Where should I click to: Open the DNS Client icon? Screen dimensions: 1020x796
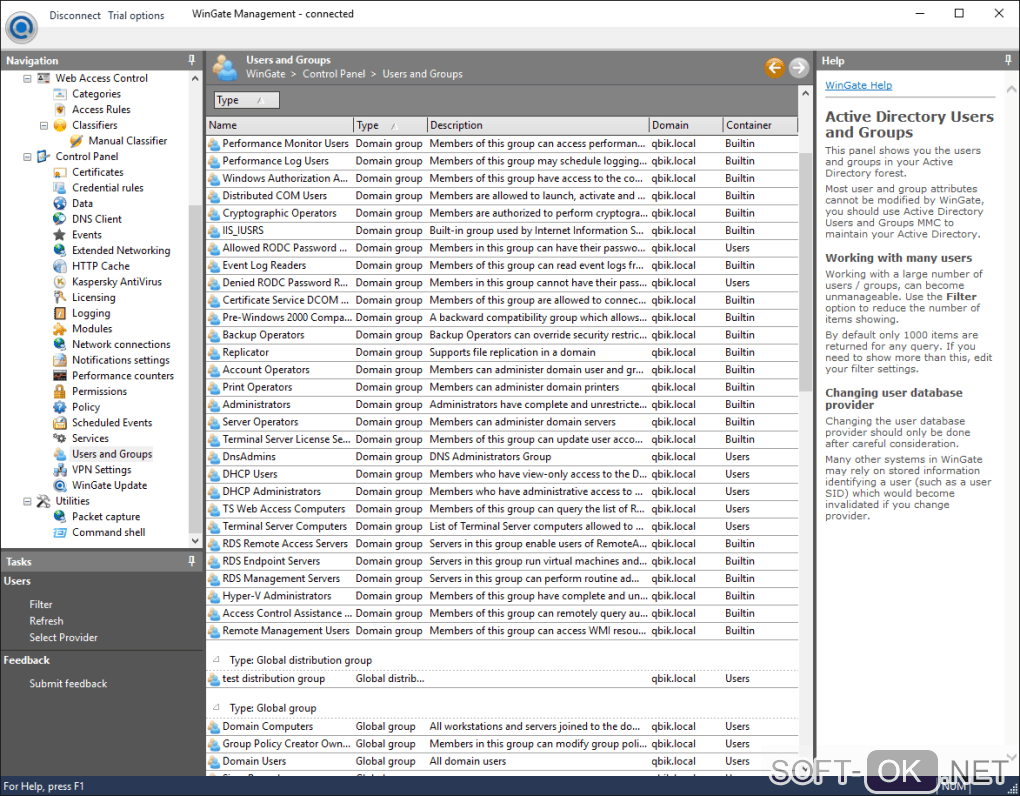pos(60,219)
